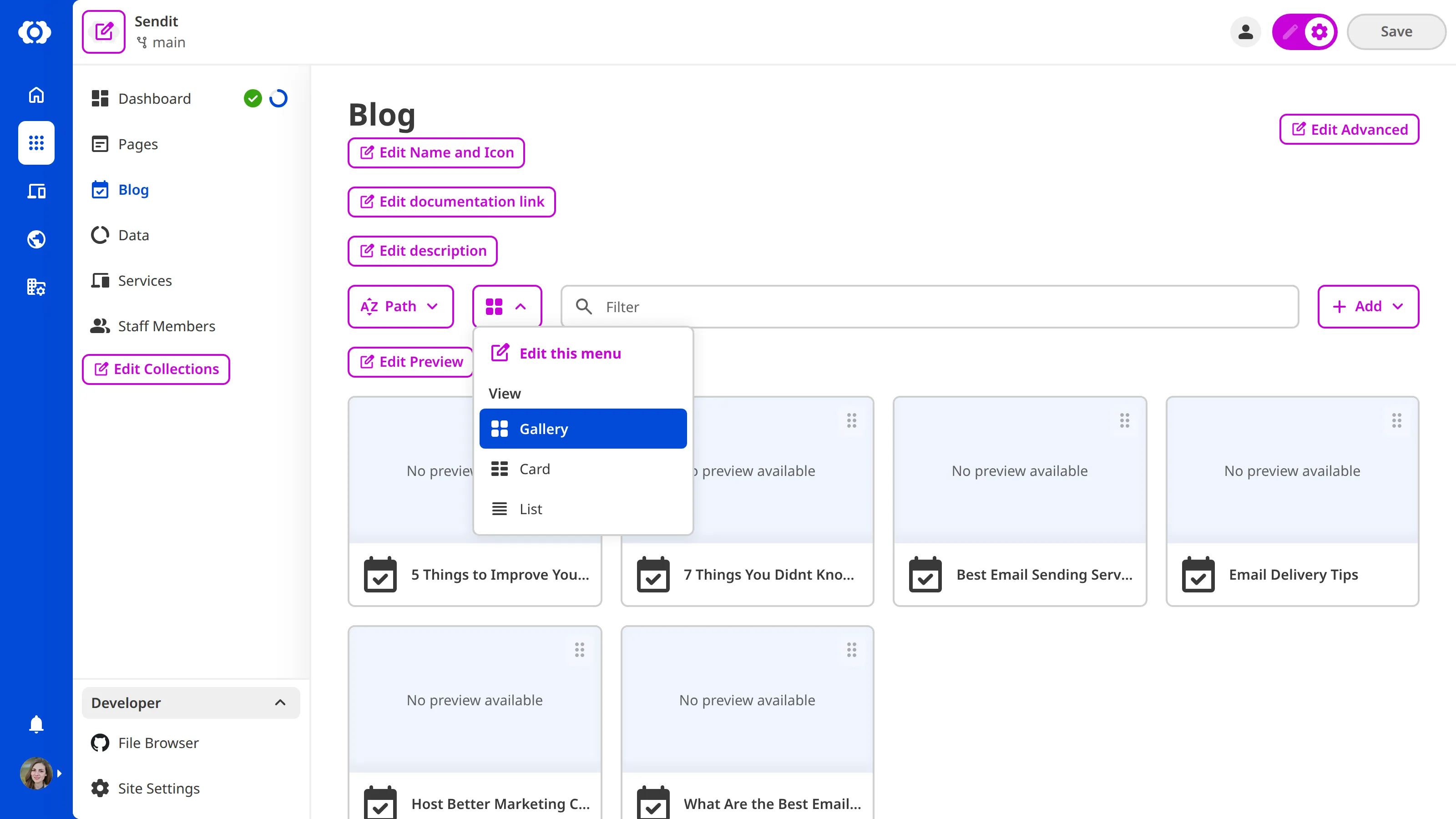Click the Filter search field
Image resolution: width=1456 pixels, height=819 pixels.
[x=905, y=306]
